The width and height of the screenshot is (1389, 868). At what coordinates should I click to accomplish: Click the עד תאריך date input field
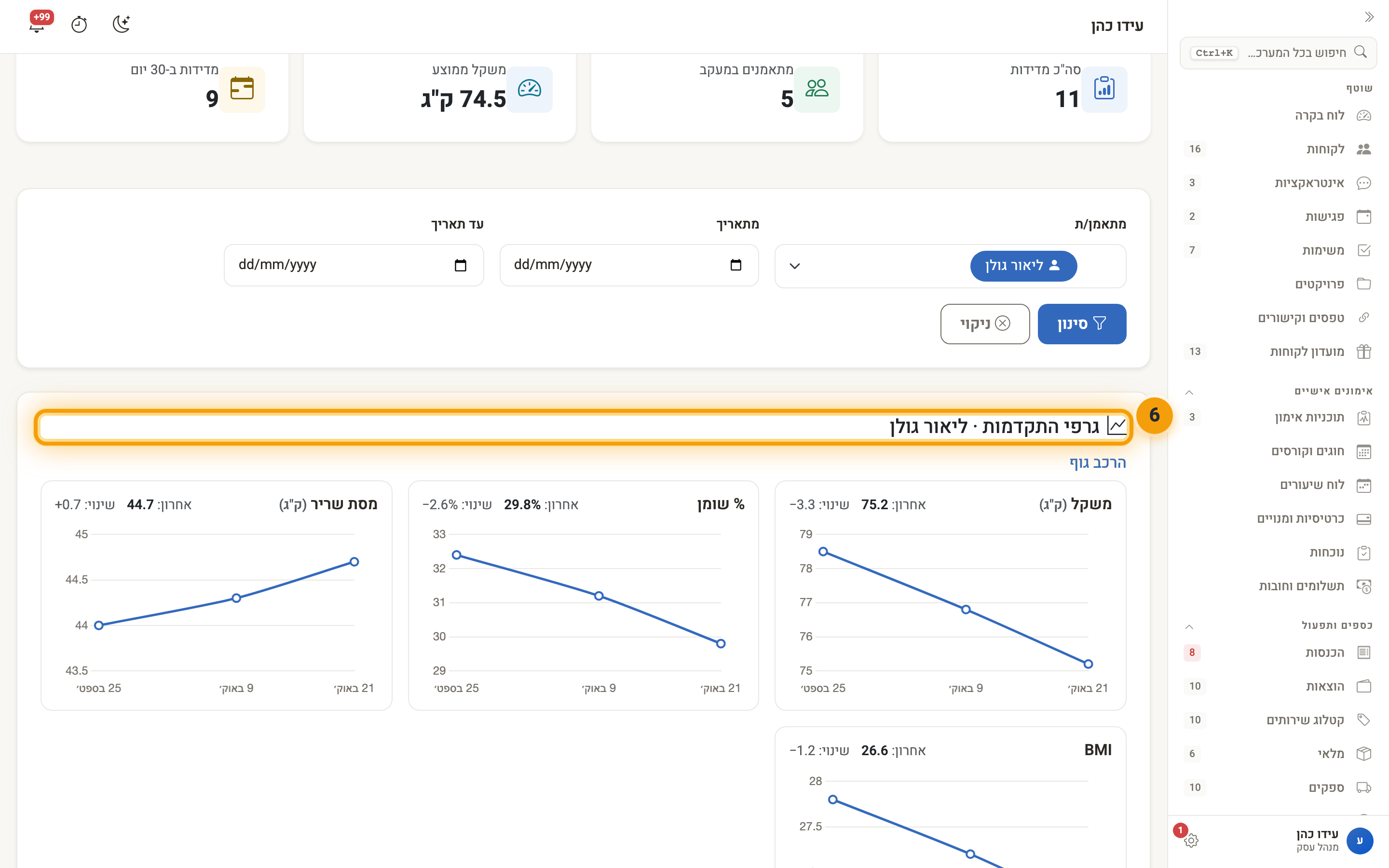tap(354, 265)
